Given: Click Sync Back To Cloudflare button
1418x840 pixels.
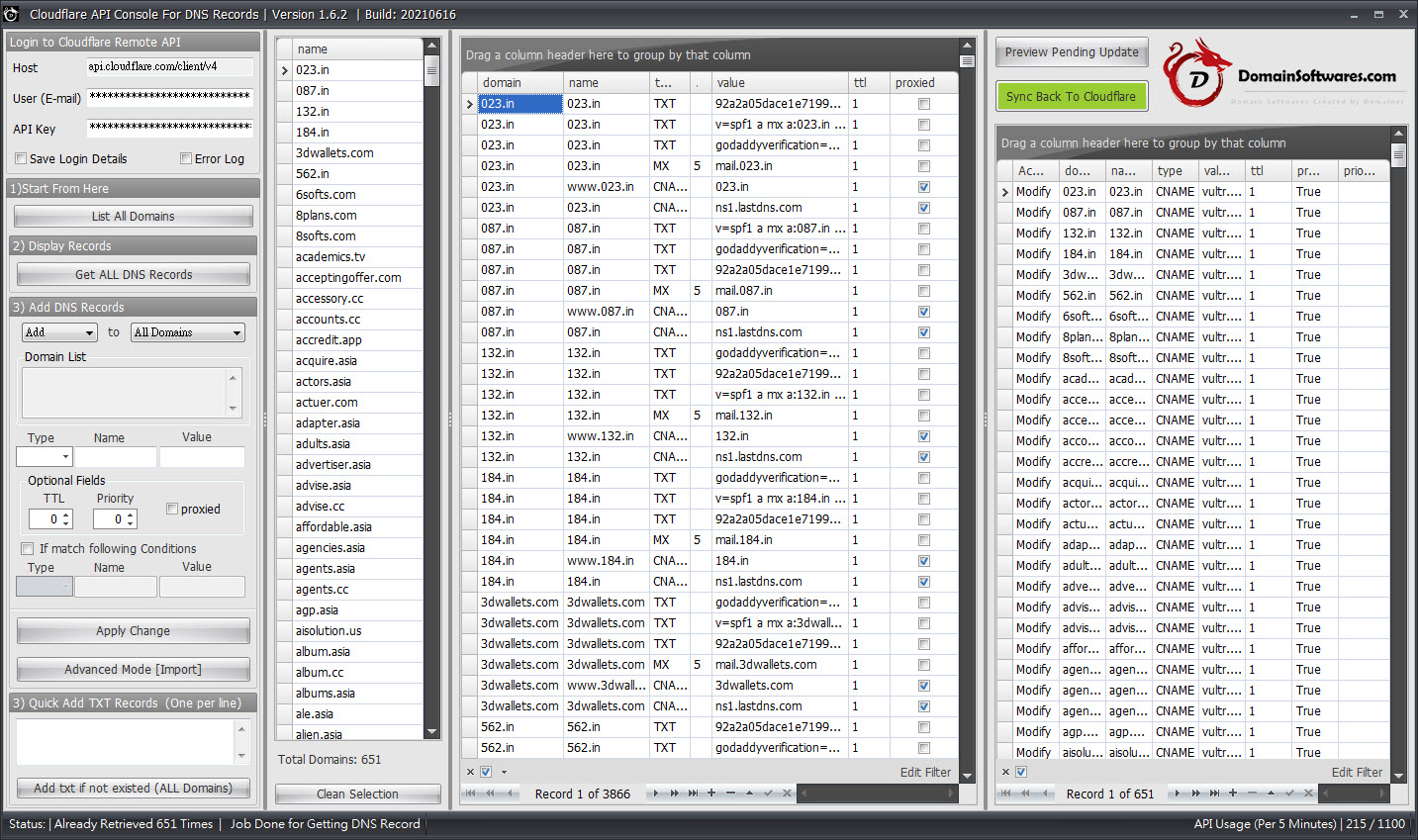Looking at the screenshot, I should pyautogui.click(x=1072, y=96).
